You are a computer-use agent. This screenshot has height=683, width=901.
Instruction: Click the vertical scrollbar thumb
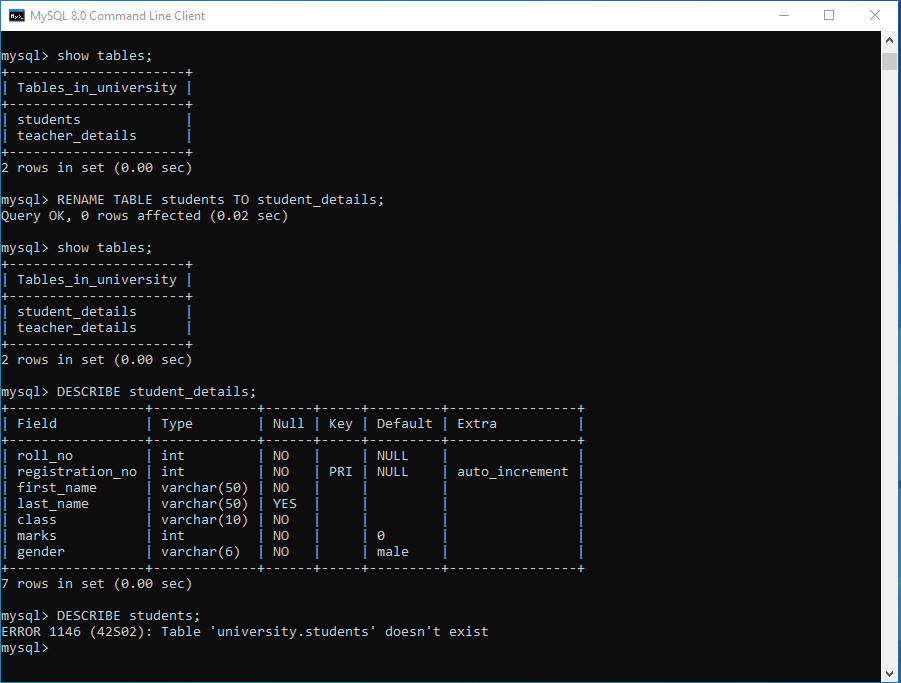click(x=889, y=62)
